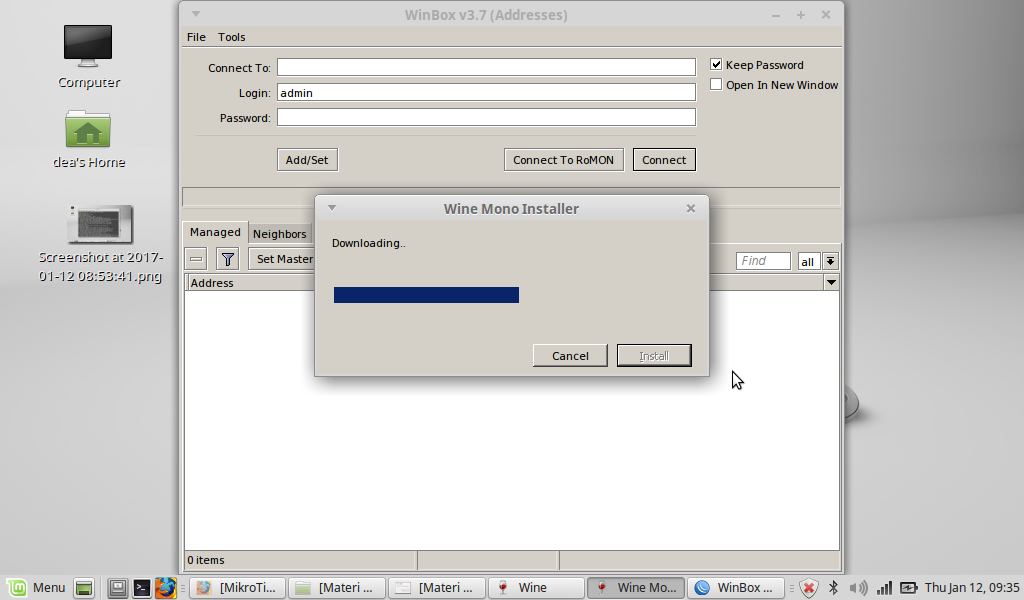This screenshot has width=1024, height=600.
Task: Launch Firefox from the panel
Action: click(x=166, y=588)
